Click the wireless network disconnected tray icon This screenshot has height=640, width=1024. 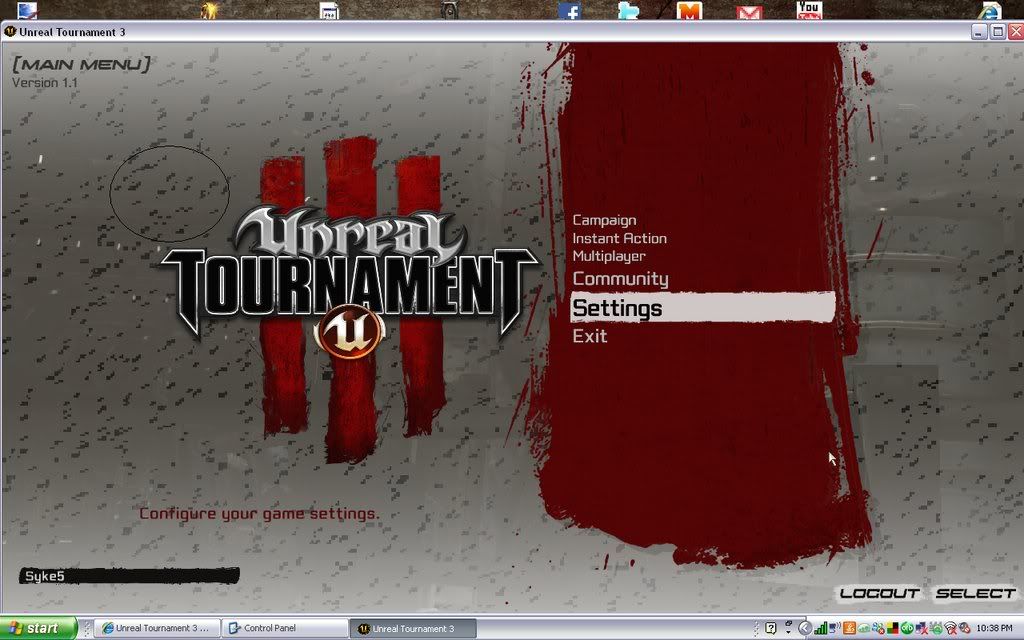point(950,629)
